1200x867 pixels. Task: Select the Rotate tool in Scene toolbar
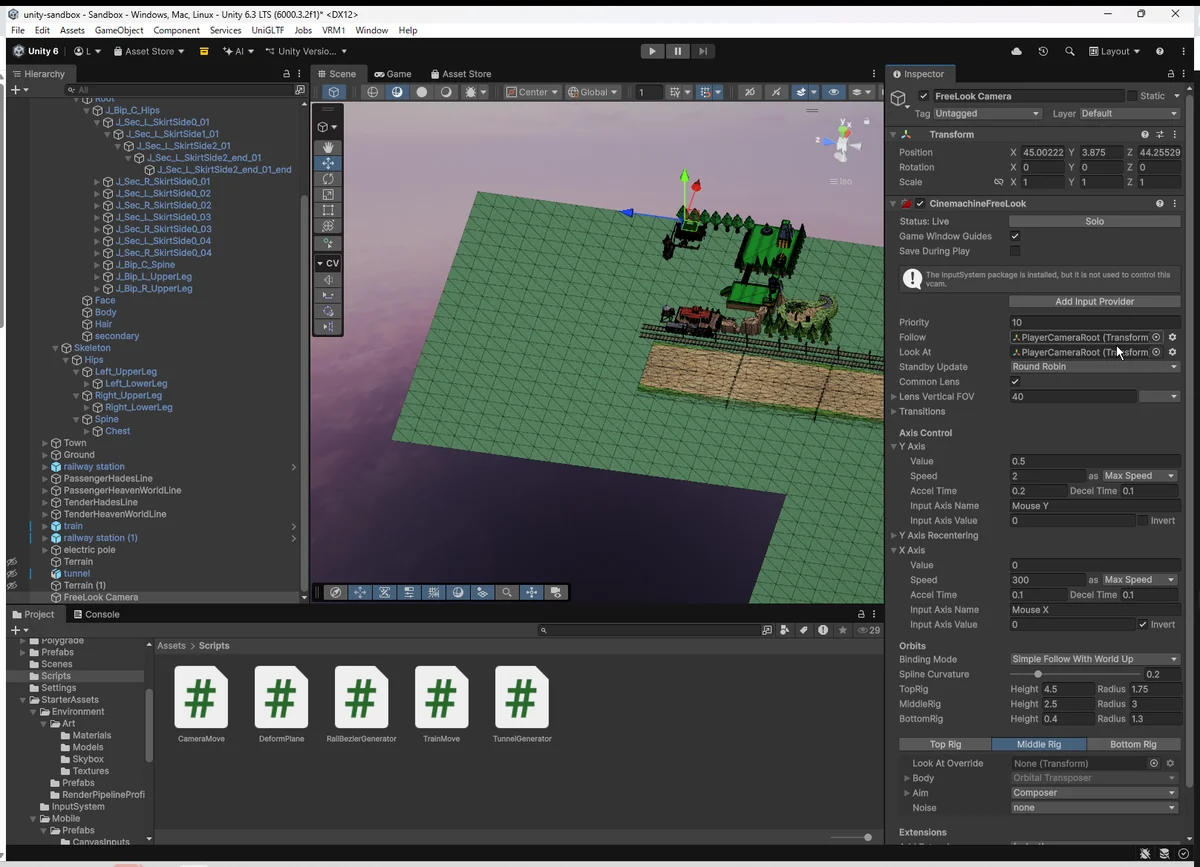(x=328, y=179)
